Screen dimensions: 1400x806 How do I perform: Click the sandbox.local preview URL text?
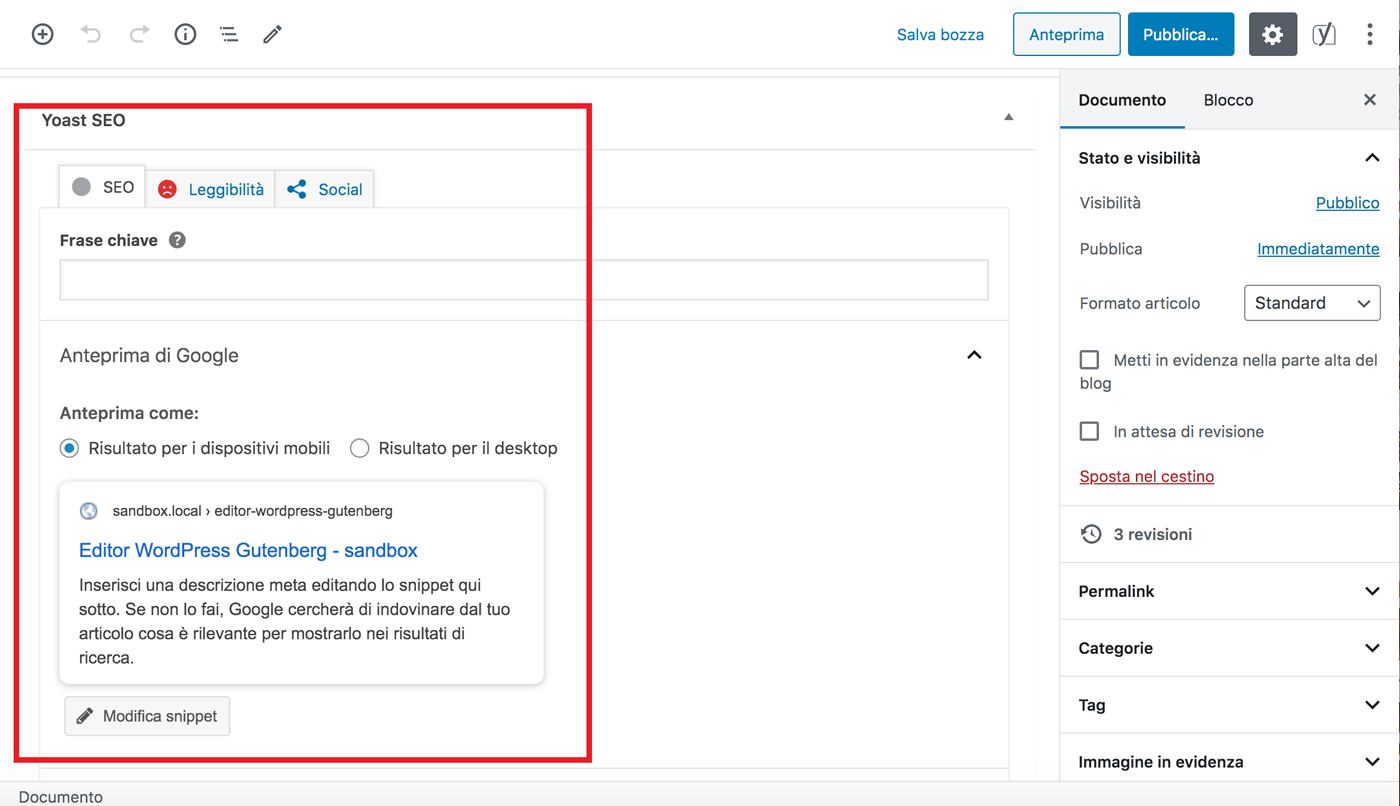(x=252, y=511)
